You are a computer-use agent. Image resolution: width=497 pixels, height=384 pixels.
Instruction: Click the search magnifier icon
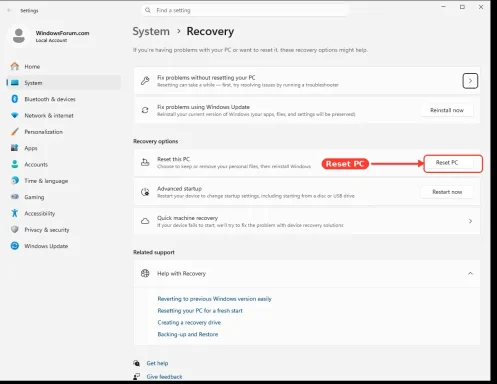[x=148, y=10]
